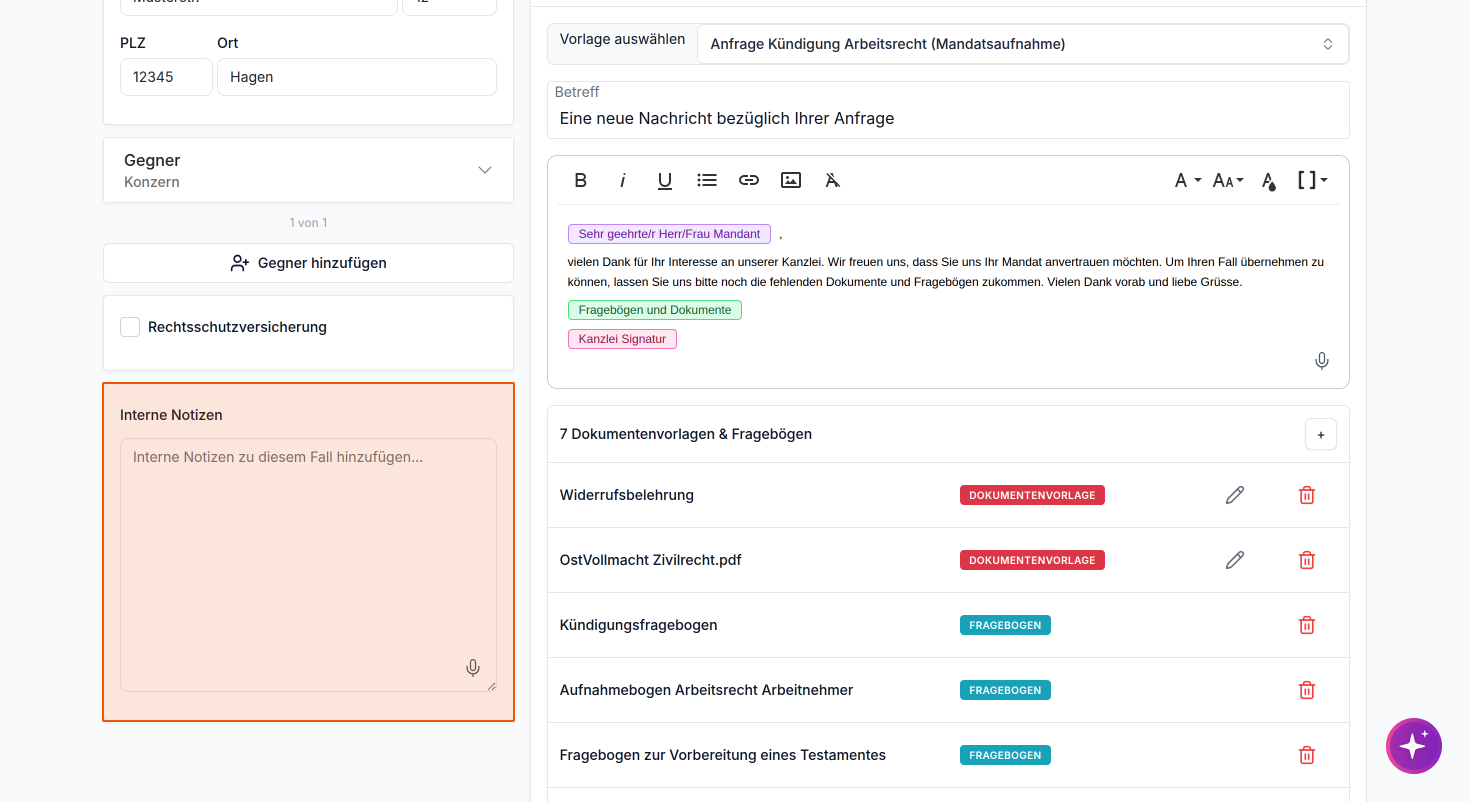
Task: Click the Dokumentenvorlage badge for Widerrufsbelehrung
Action: 1032,495
